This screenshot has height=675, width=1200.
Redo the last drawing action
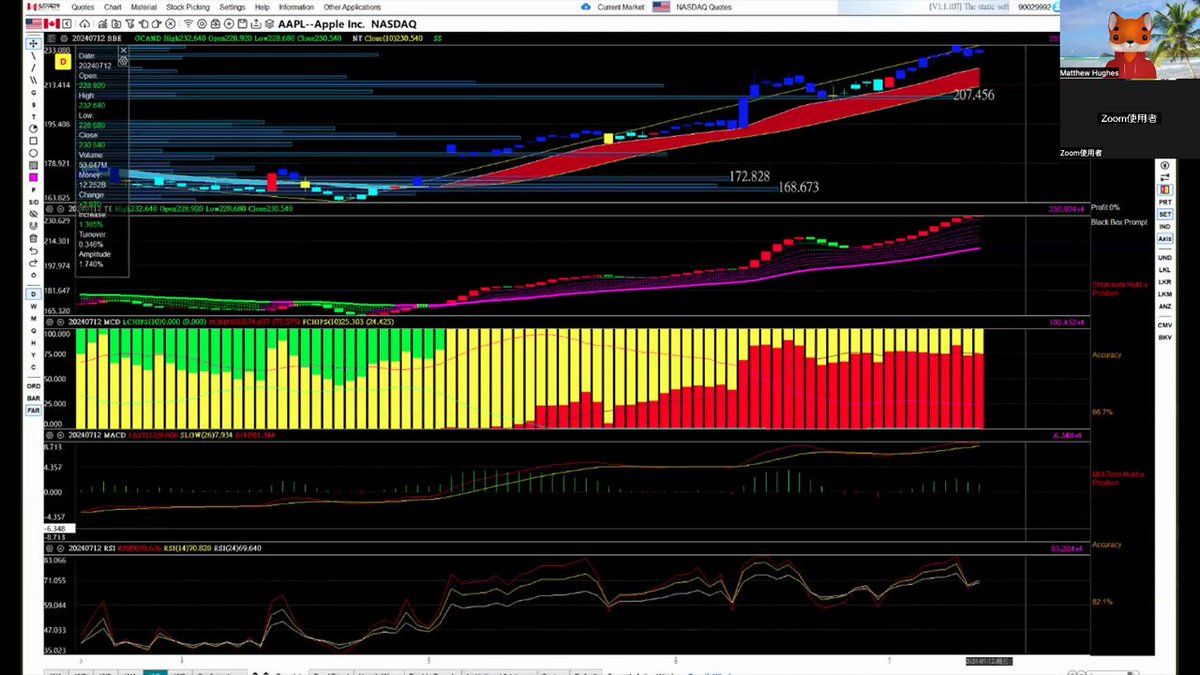(x=33, y=263)
